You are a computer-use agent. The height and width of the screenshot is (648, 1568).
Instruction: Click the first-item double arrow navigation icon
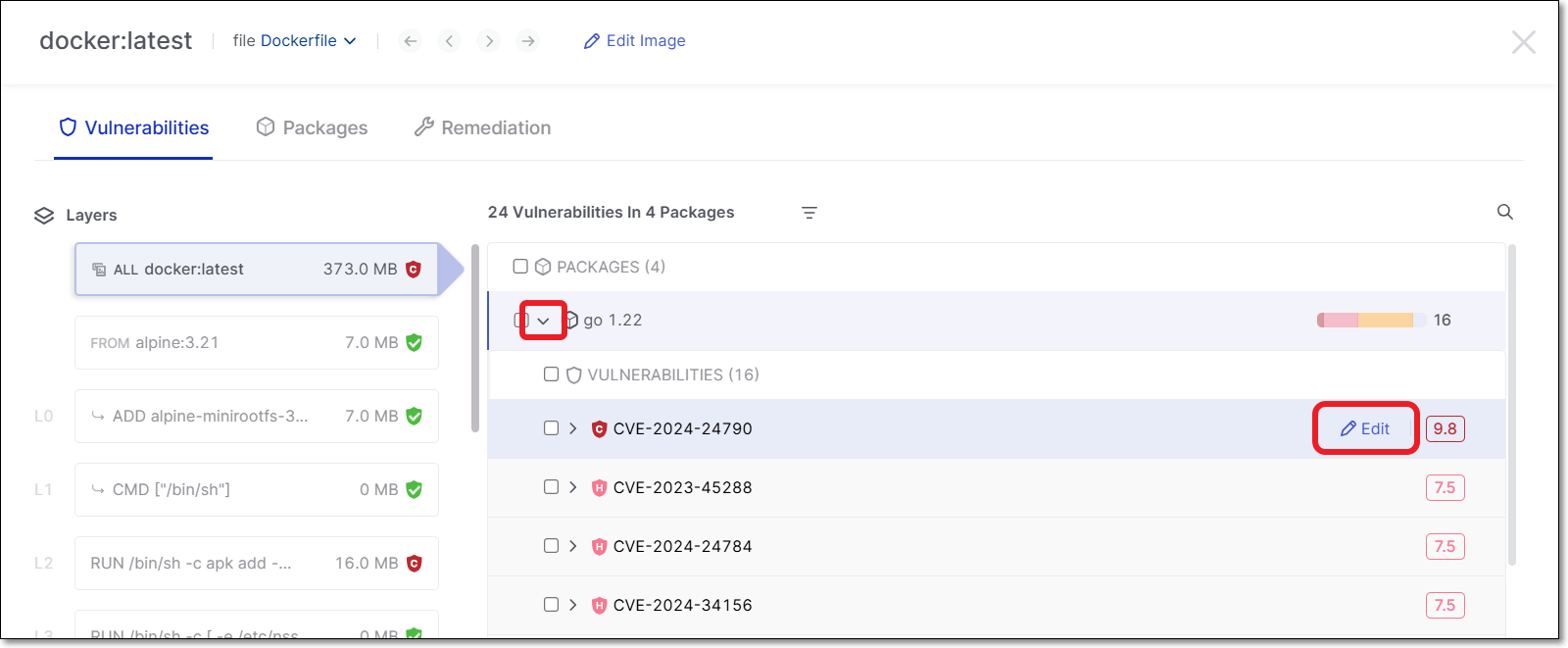(x=411, y=41)
